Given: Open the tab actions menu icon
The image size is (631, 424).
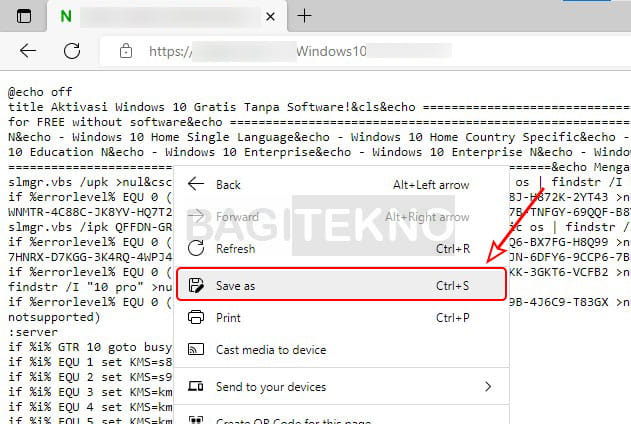Looking at the screenshot, I should click(24, 16).
